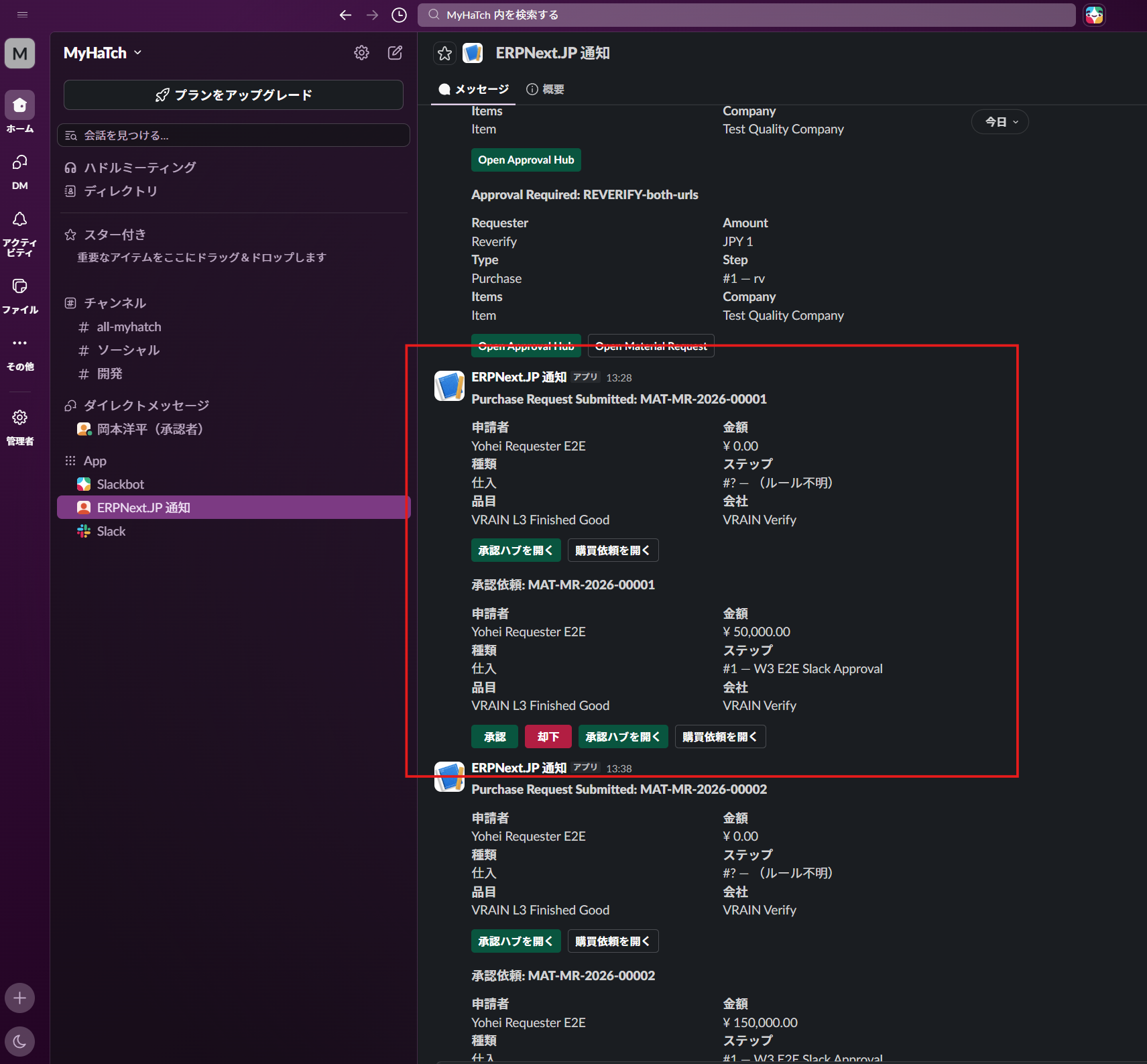Viewport: 1147px width, 1064px height.
Task: Click the heading '承認依頼: MAT-MR-2026-00002'
Action: 563,976
